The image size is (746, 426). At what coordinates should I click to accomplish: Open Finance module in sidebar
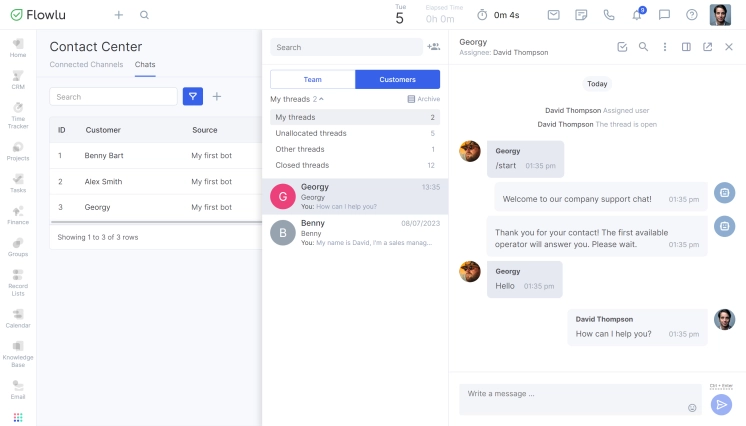[x=18, y=215]
